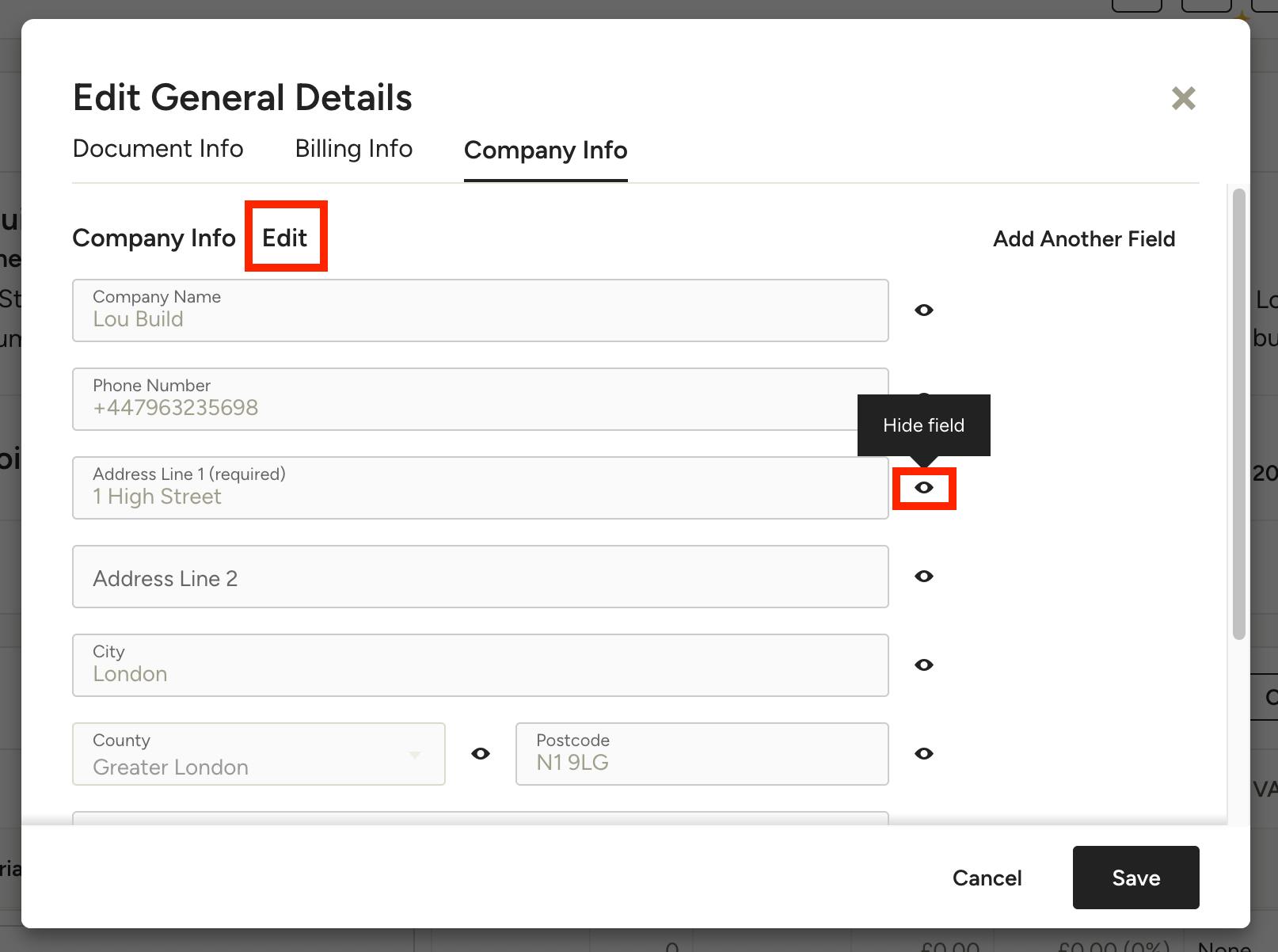Viewport: 1278px width, 952px height.
Task: Click Add Another Field
Action: tap(1084, 239)
